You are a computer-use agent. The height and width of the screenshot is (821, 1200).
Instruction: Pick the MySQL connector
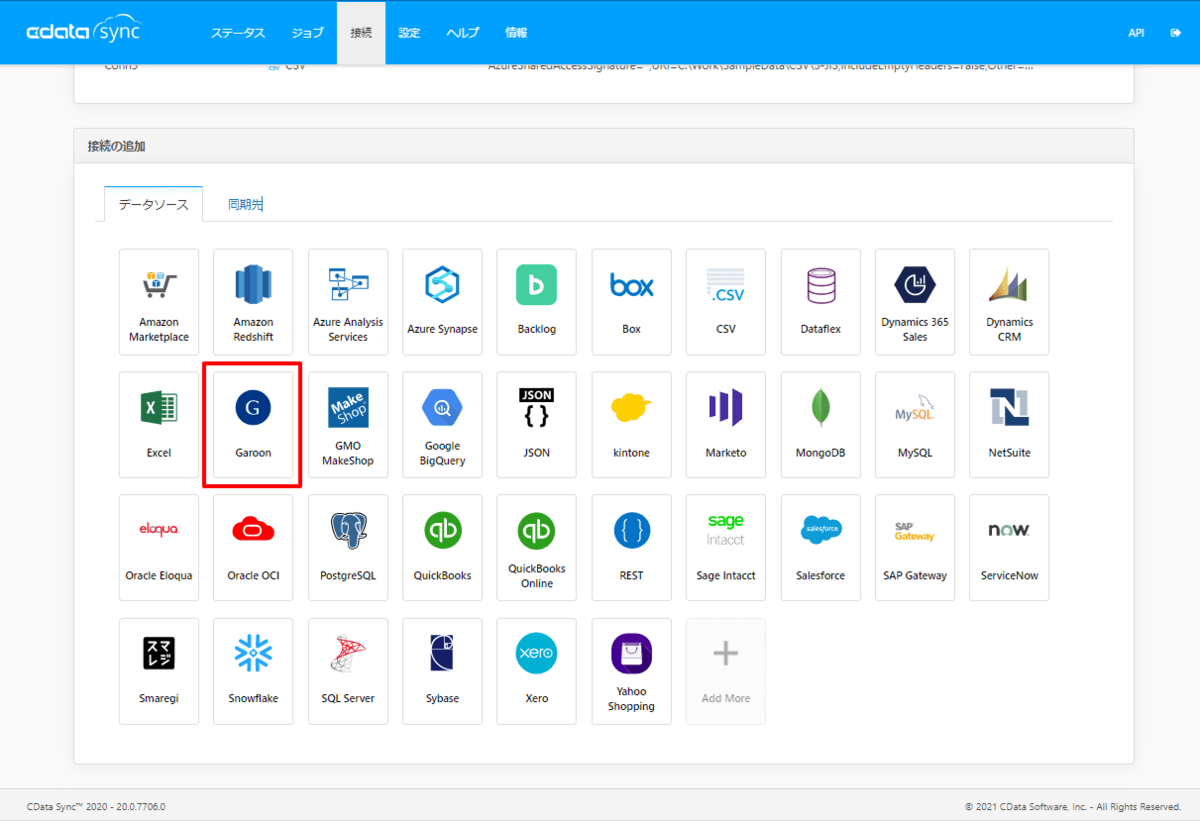tap(915, 425)
